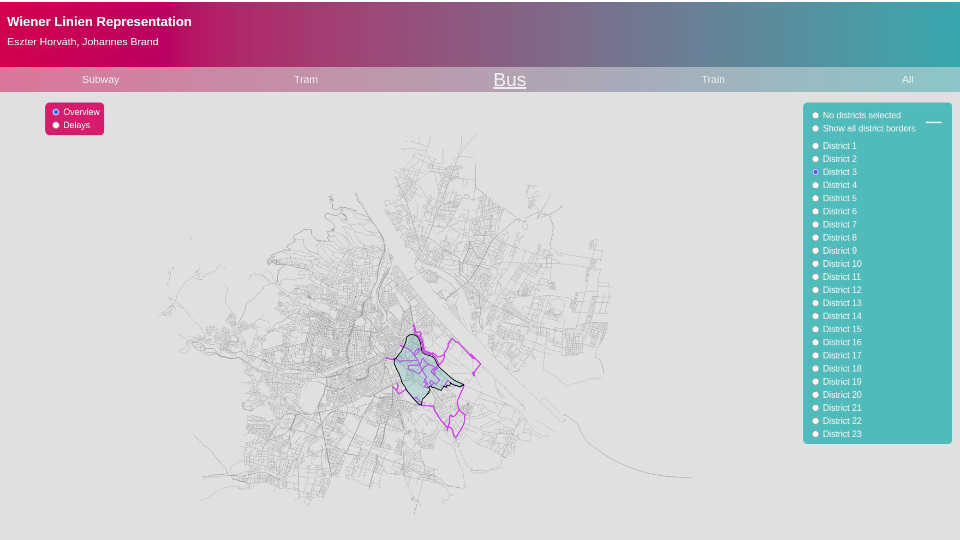Open the Bus tab
Screen dimensions: 960x540
[x=509, y=80]
